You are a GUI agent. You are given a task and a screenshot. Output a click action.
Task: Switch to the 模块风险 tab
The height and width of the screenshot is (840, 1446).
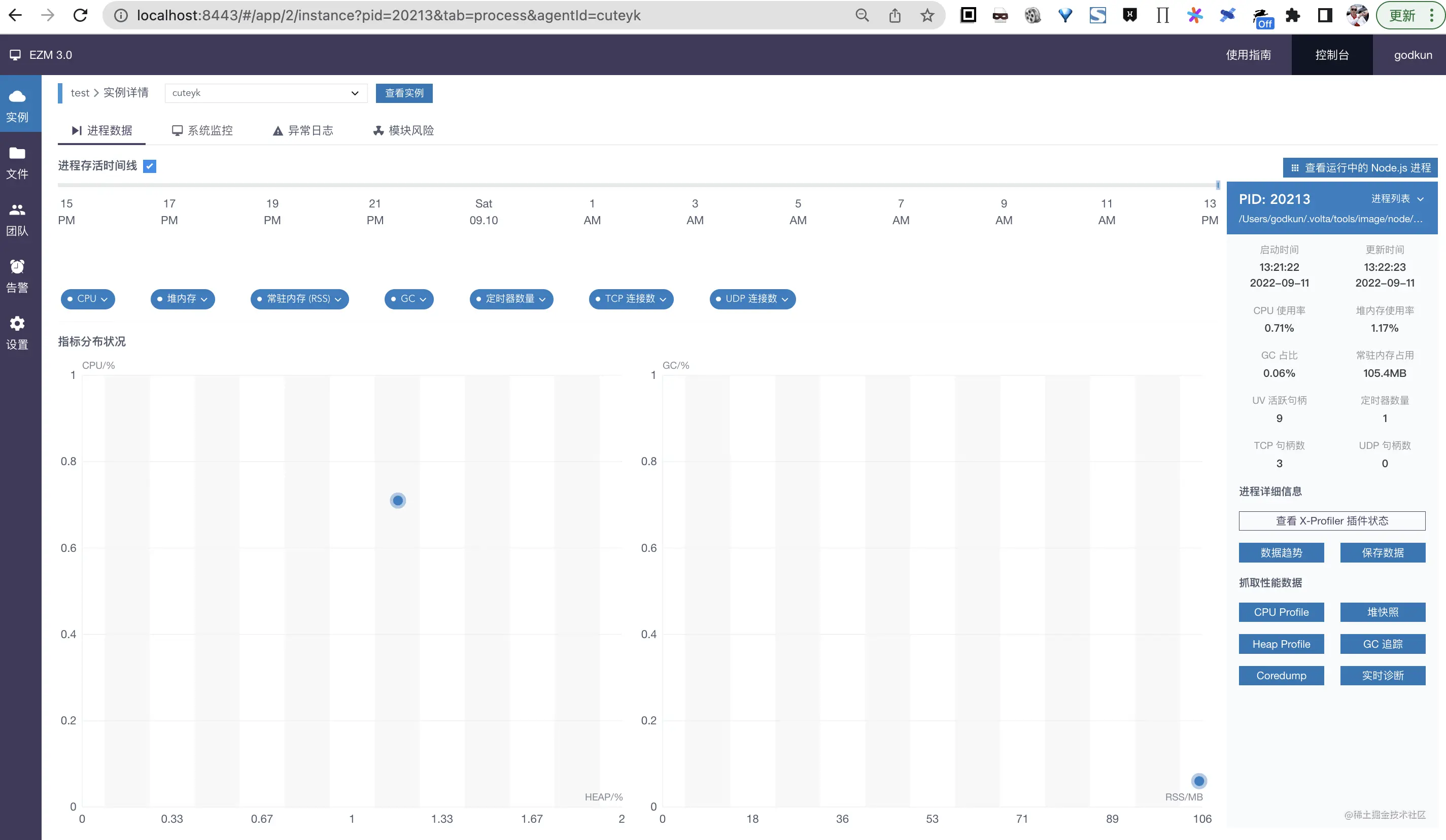403,130
